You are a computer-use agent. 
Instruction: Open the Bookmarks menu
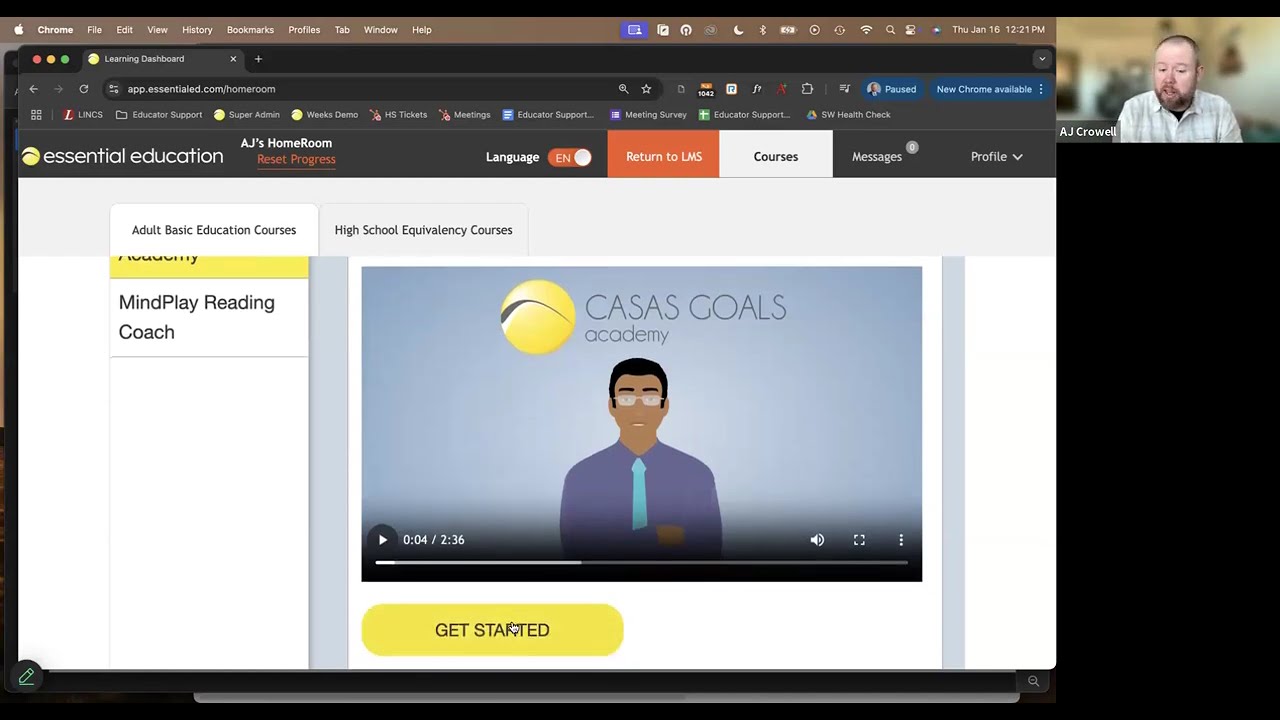coord(250,30)
